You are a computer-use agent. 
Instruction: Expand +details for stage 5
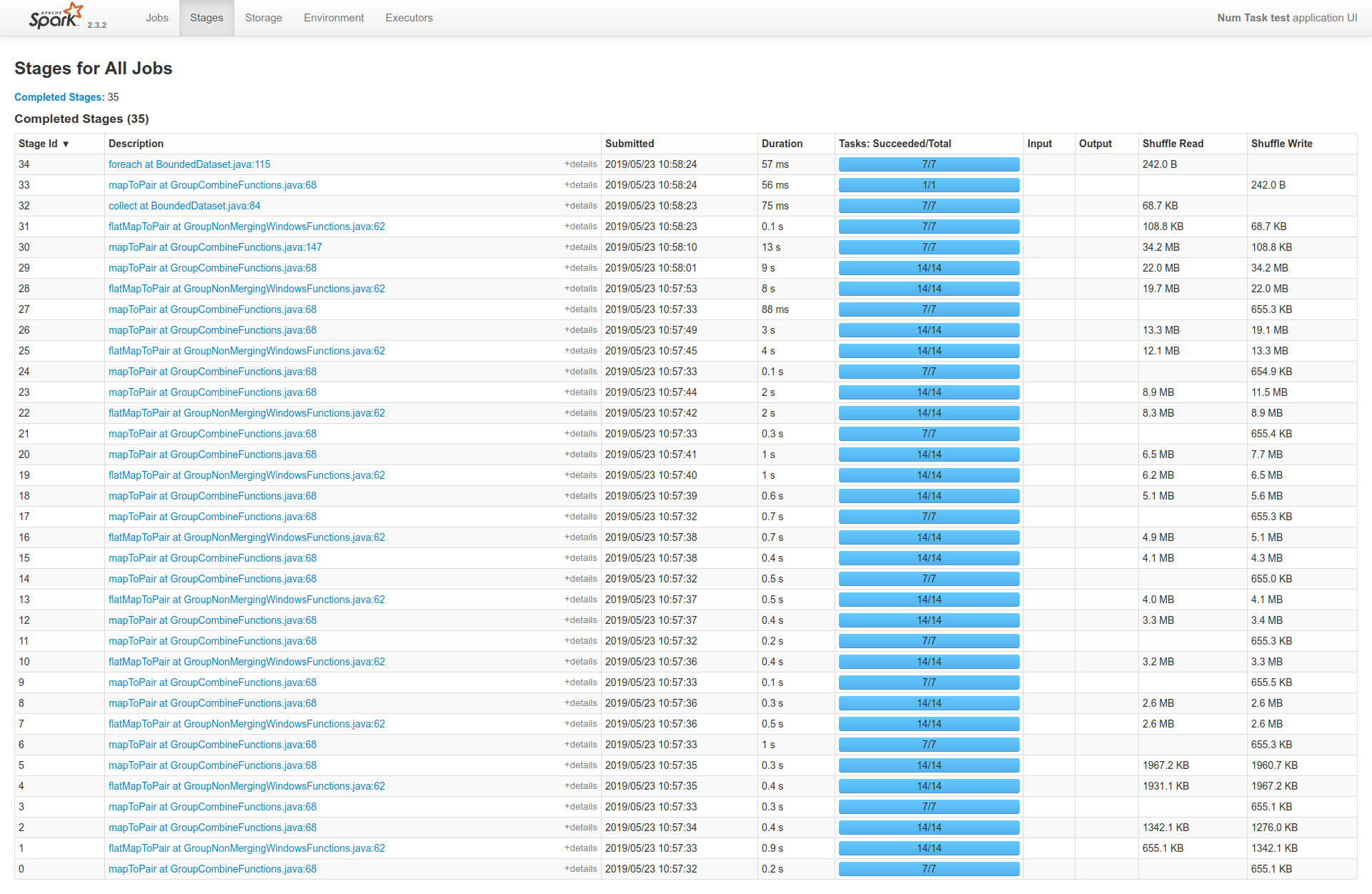580,765
